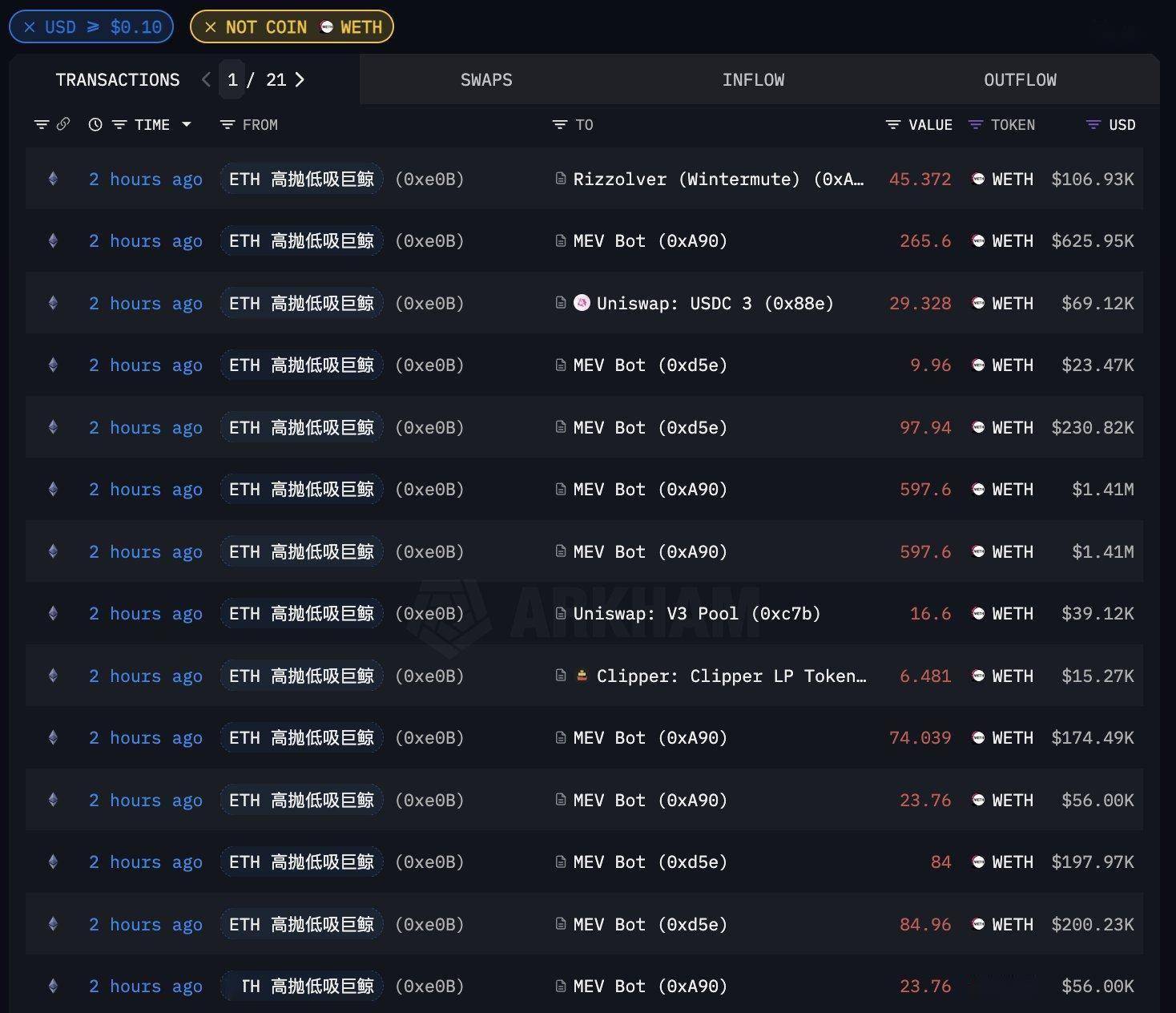This screenshot has width=1176, height=1013.
Task: Click WETH token icon in 74.039 row
Action: coord(978,737)
